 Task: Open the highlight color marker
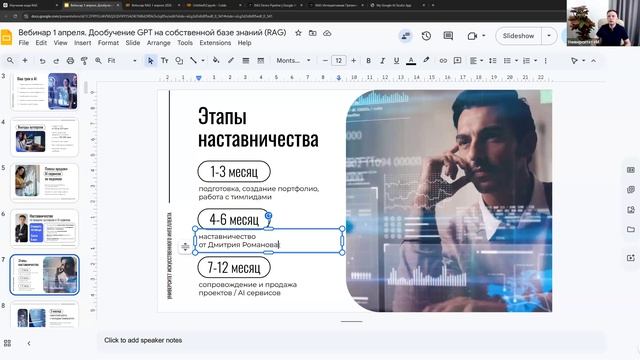point(426,60)
